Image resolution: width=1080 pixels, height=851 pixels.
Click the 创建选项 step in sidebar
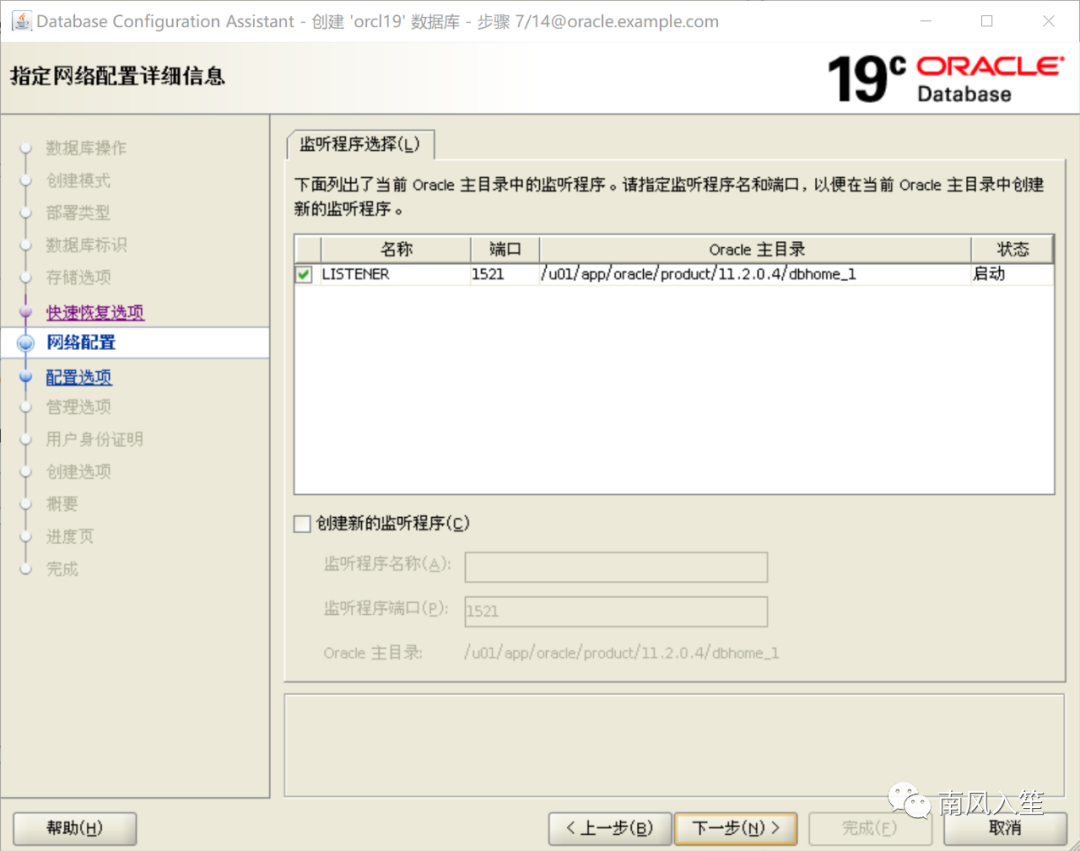78,472
